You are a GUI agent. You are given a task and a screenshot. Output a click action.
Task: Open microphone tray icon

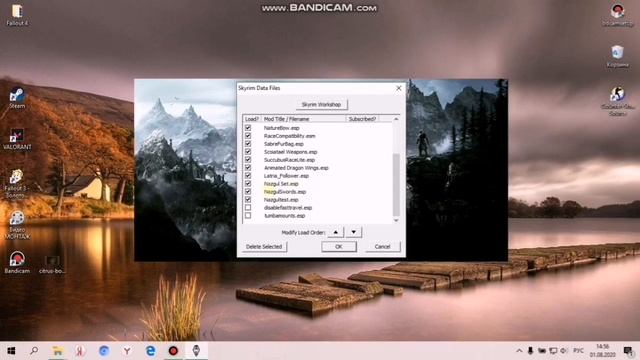(530, 351)
